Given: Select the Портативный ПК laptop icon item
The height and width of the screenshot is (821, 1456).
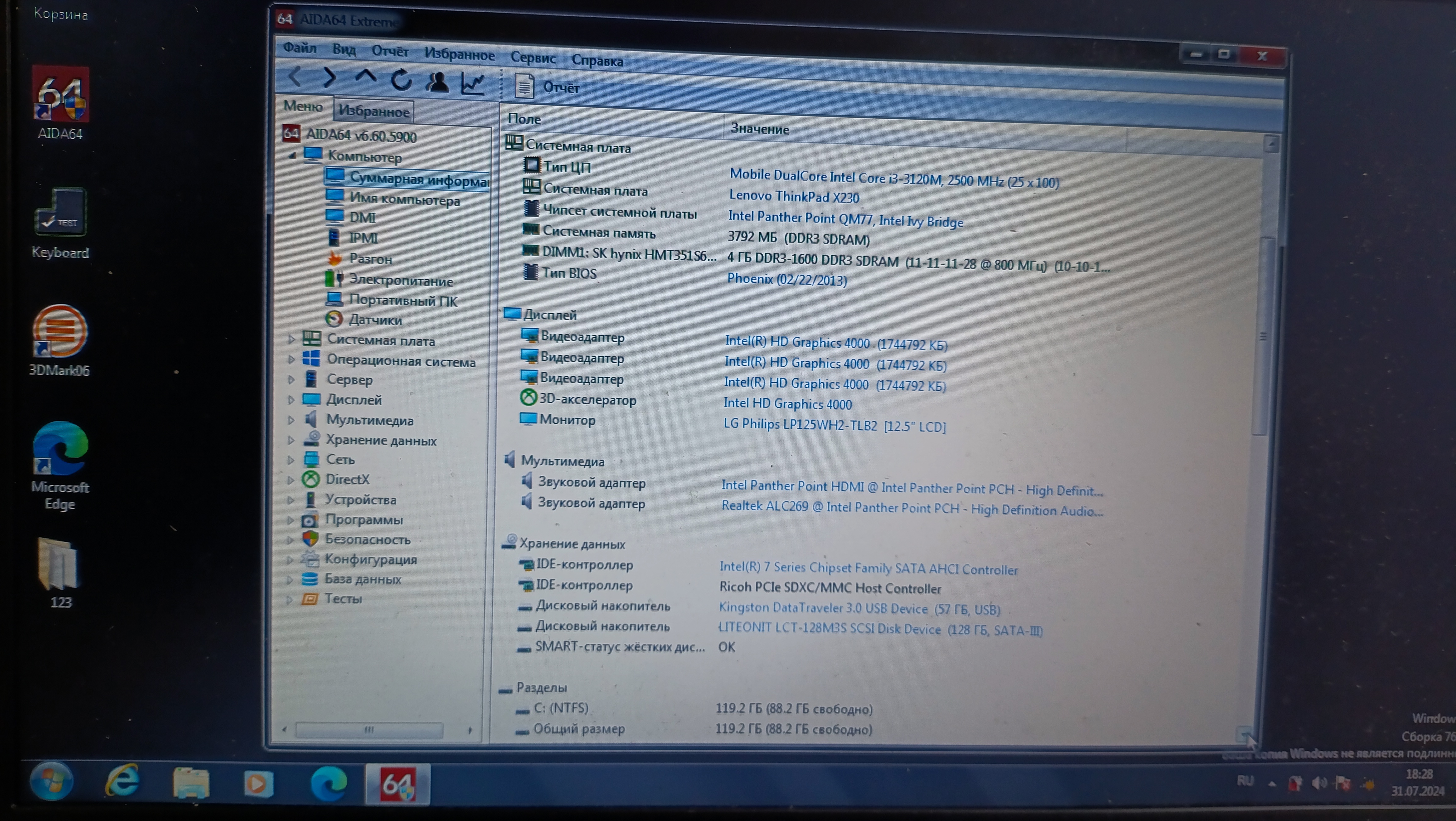Looking at the screenshot, I should click(x=334, y=299).
